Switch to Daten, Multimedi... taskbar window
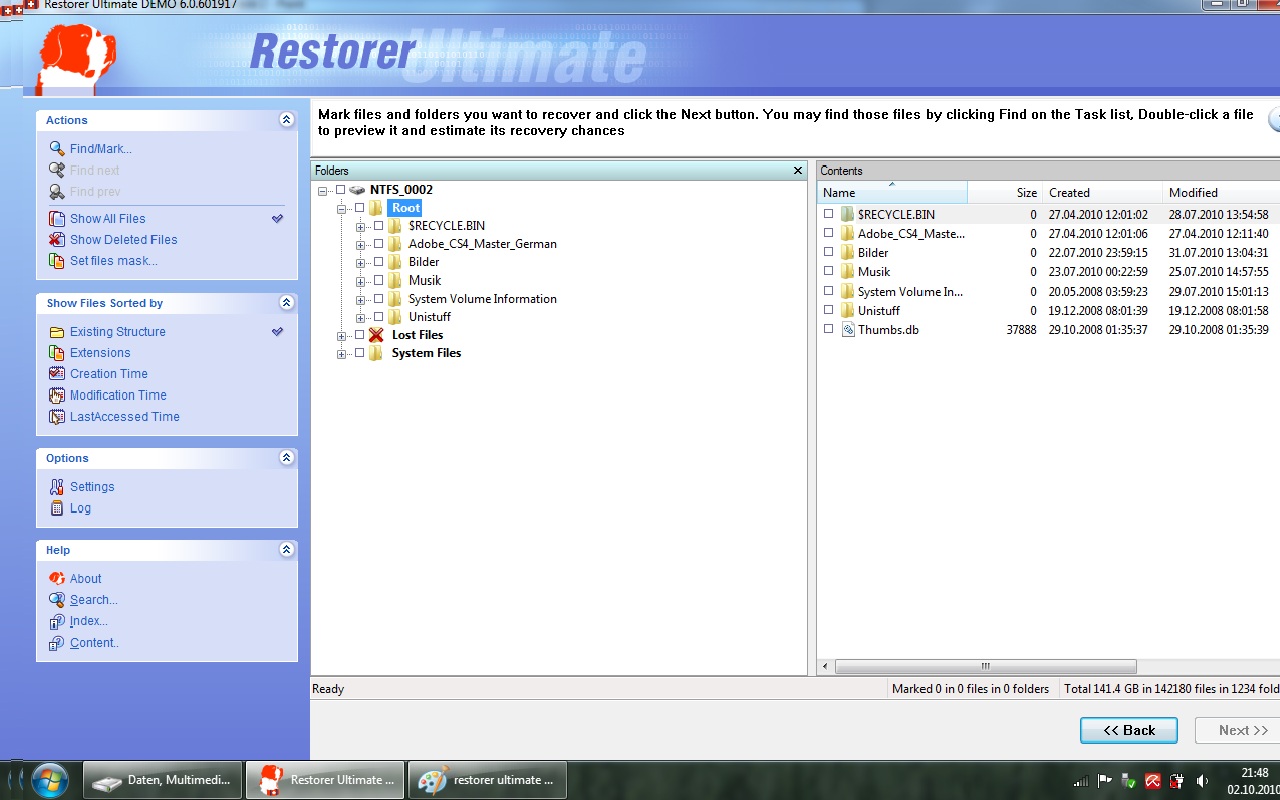Image resolution: width=1280 pixels, height=800 pixels. coord(163,780)
